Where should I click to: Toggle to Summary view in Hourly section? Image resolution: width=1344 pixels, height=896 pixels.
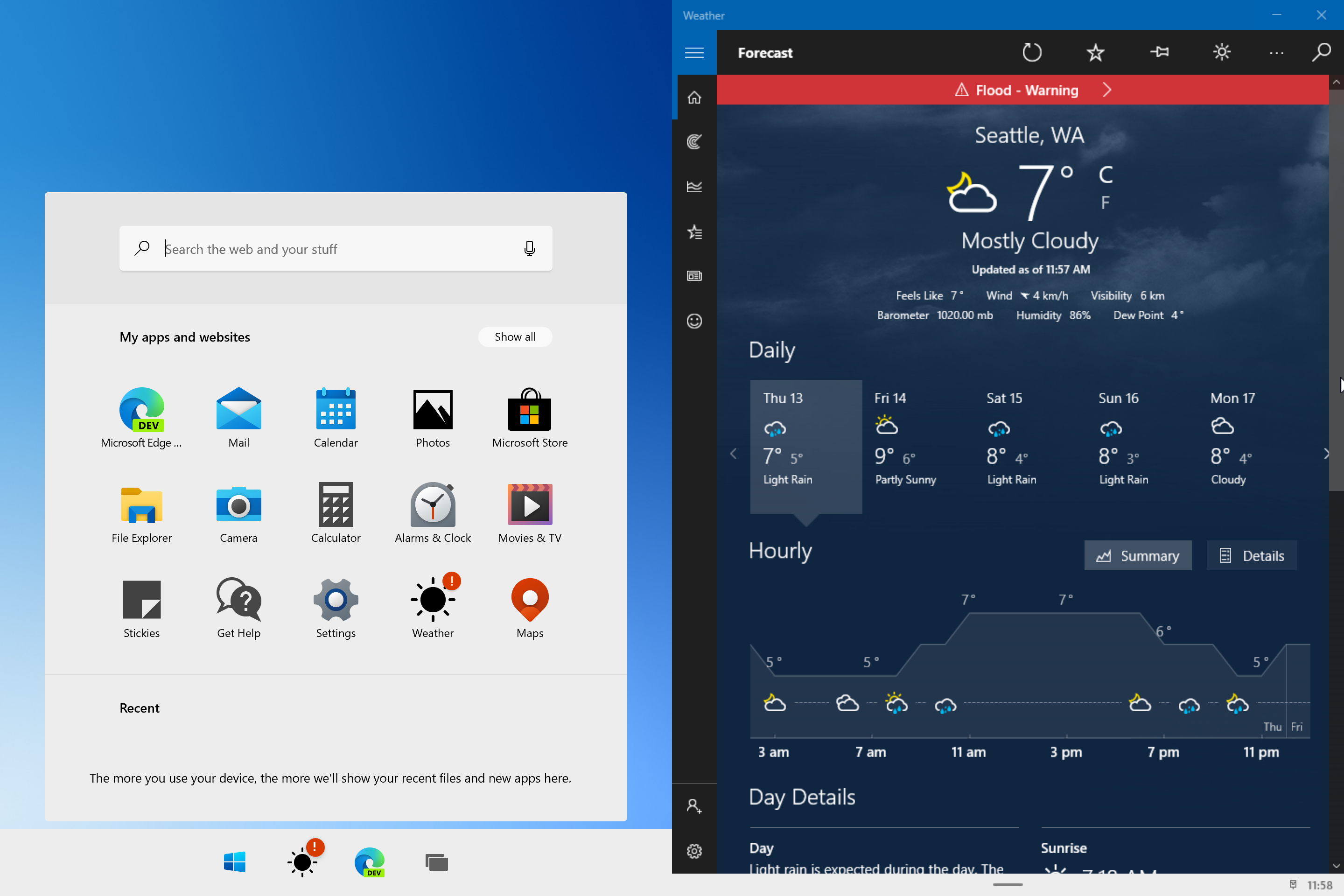[1138, 555]
